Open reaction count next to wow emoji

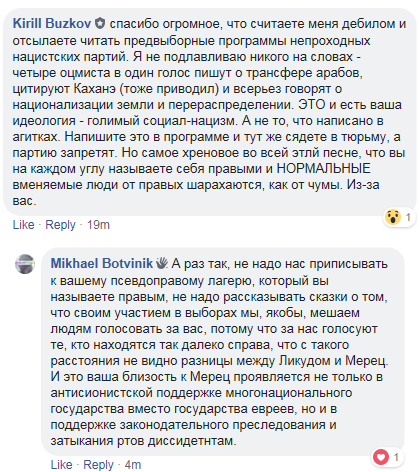(408, 217)
